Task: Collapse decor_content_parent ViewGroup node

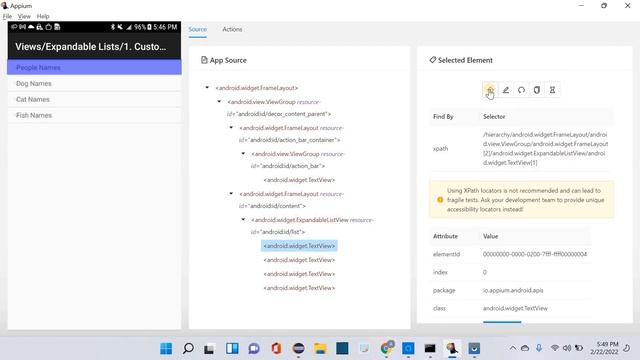Action: pos(219,101)
